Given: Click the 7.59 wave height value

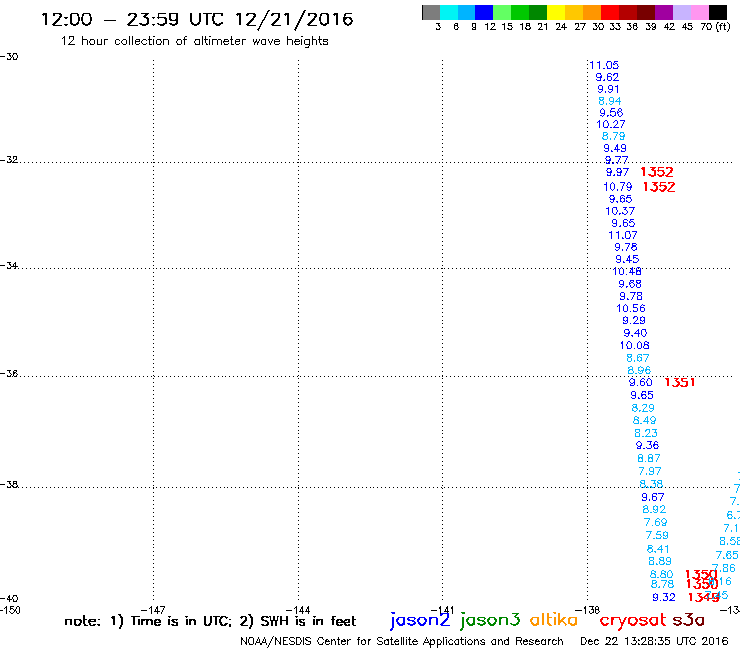Looking at the screenshot, I should (657, 535).
